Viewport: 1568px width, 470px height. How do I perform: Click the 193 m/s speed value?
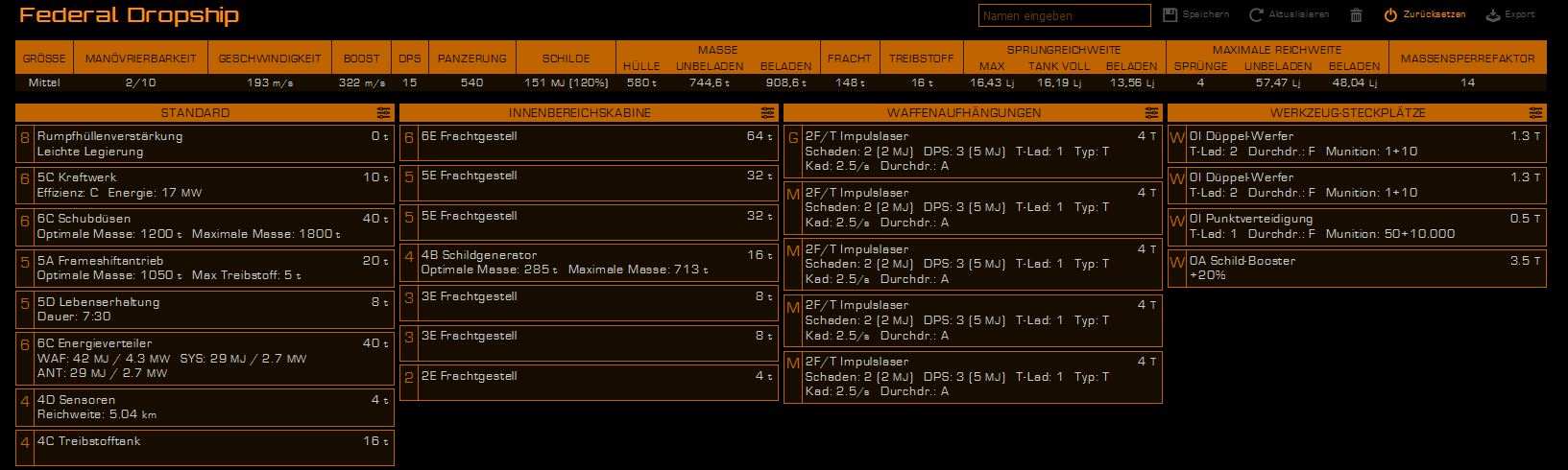[270, 83]
